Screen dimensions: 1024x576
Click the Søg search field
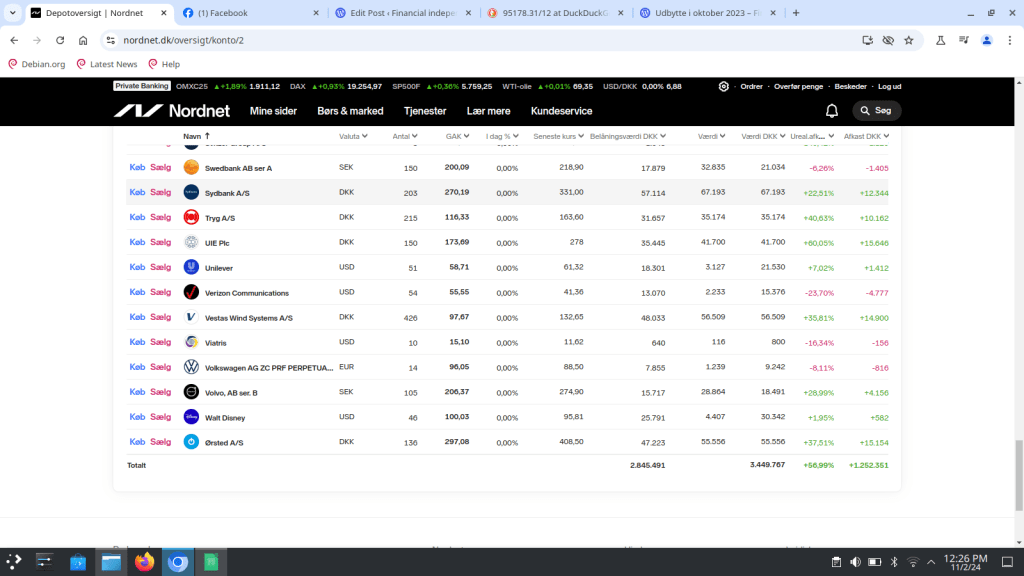tap(877, 111)
